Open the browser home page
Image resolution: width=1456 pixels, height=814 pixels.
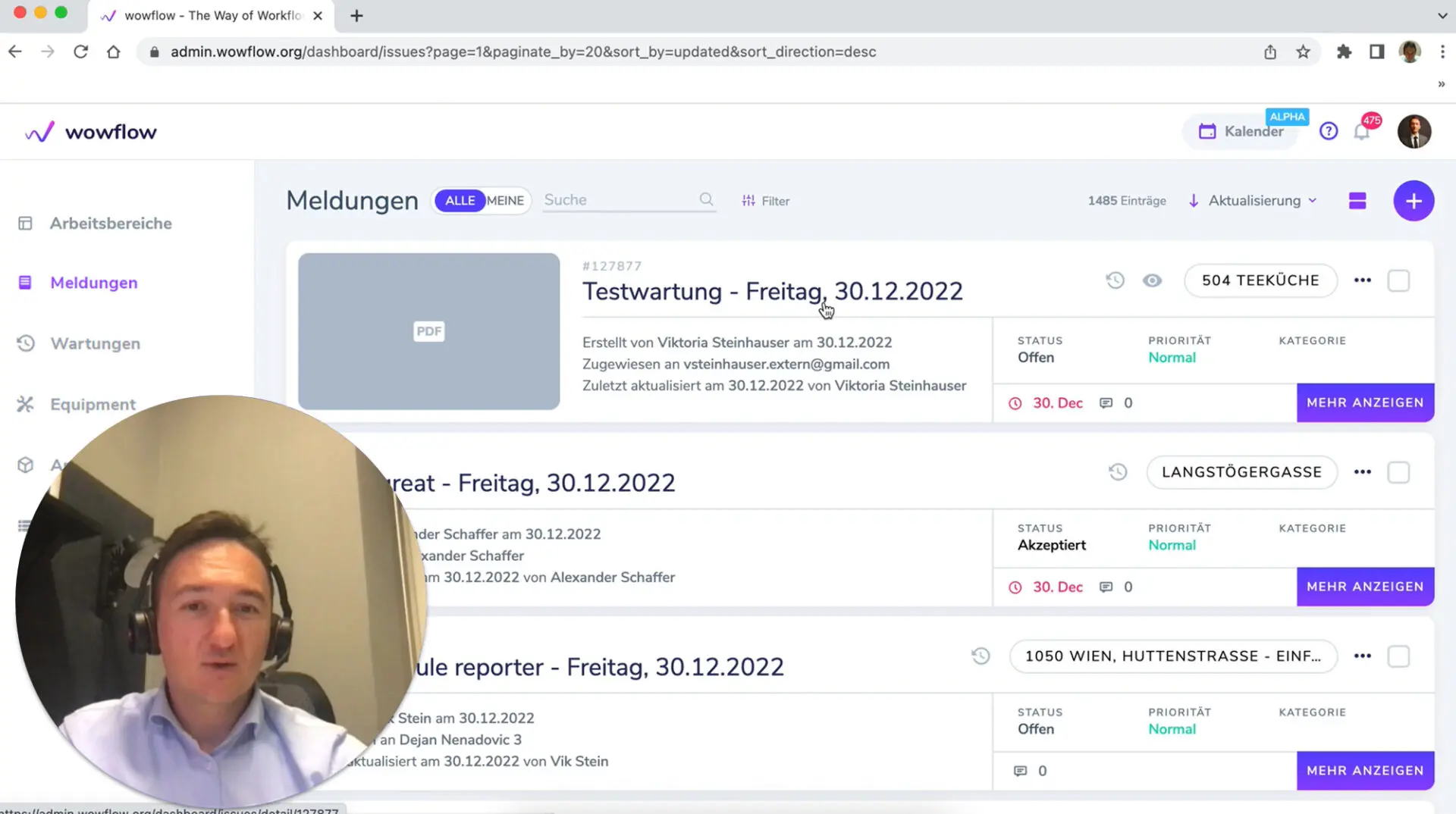114,52
